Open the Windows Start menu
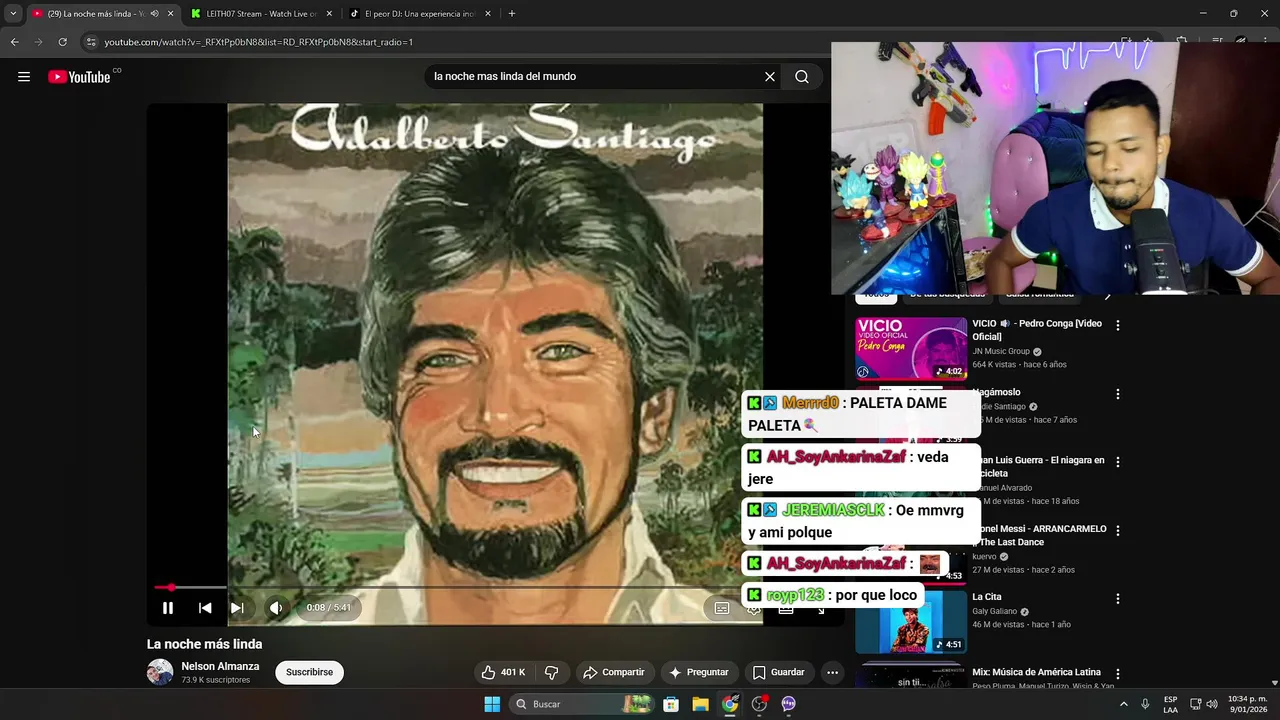The image size is (1280, 720). 492,704
